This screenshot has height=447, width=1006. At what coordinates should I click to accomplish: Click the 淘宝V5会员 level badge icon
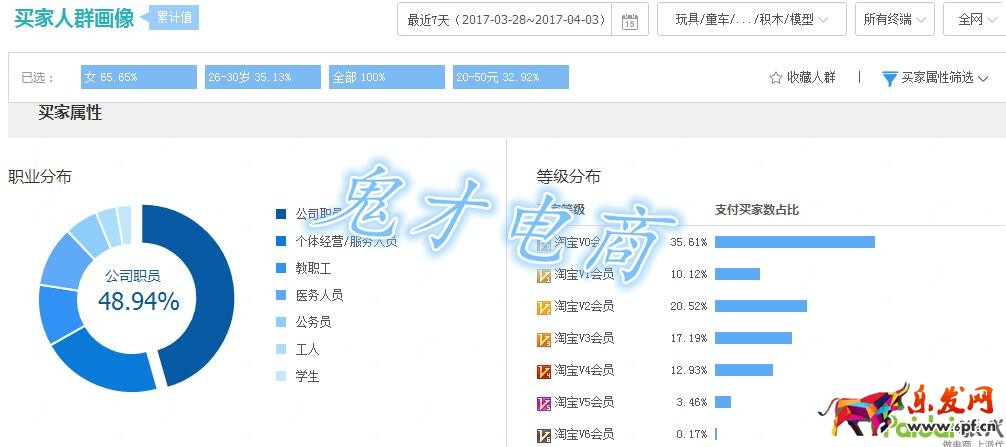(x=544, y=403)
